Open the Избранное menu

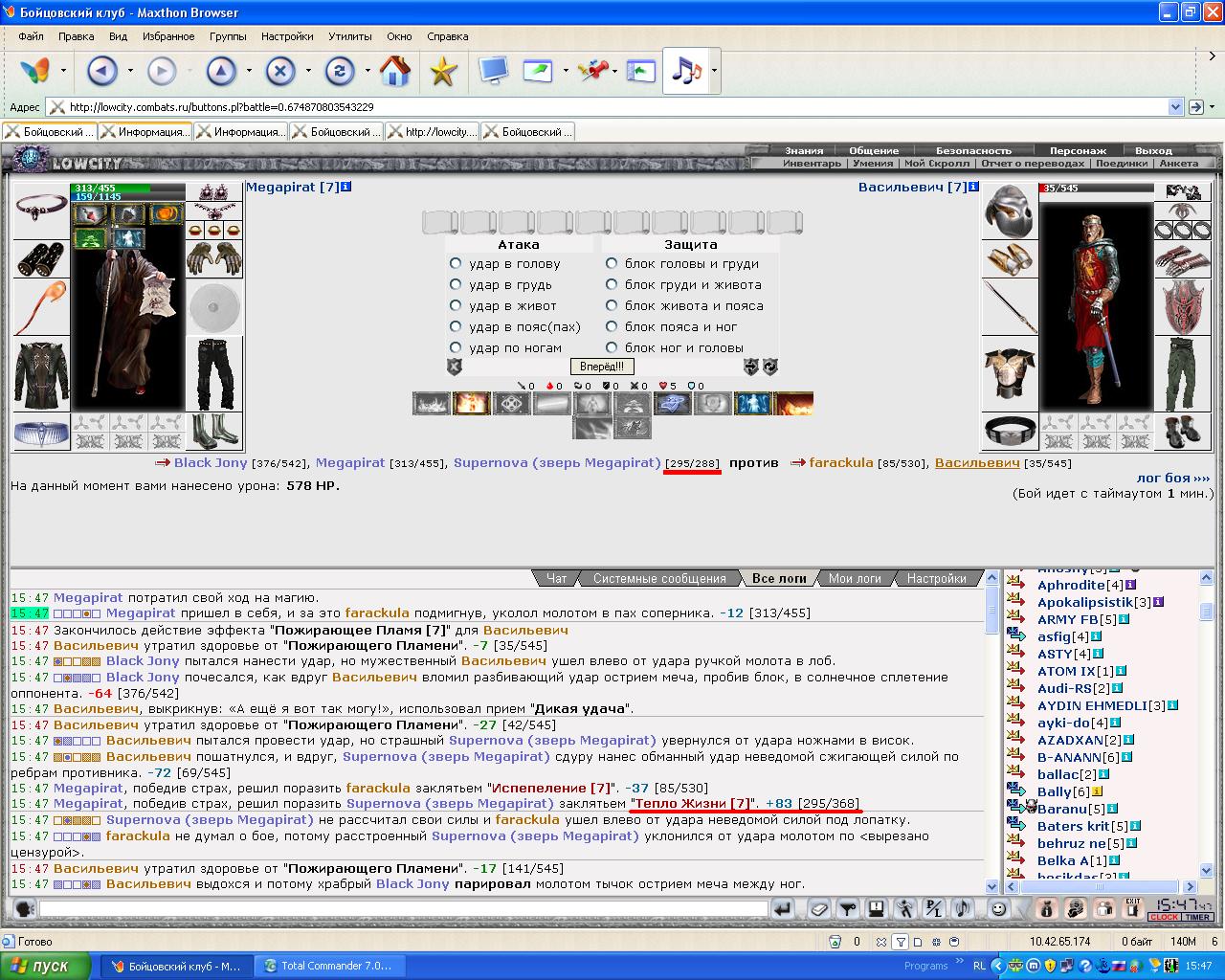168,36
